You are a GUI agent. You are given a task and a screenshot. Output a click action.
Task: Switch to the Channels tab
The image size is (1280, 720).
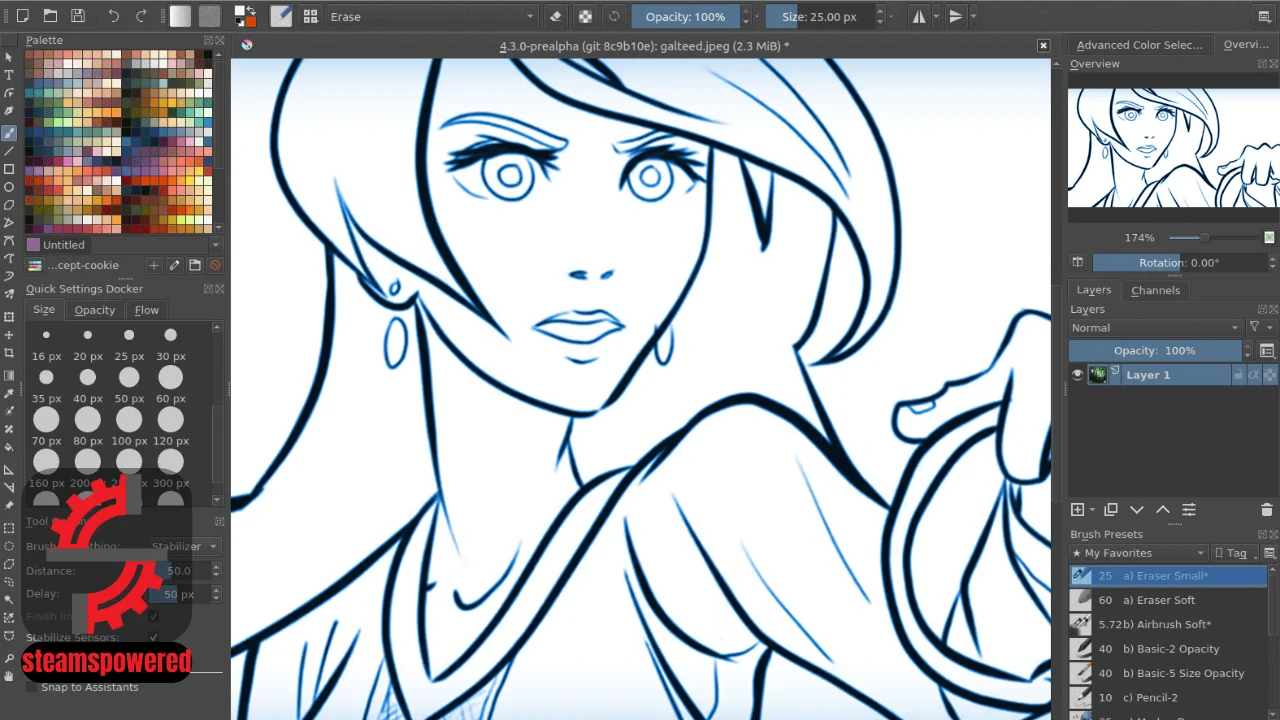[x=1155, y=290]
